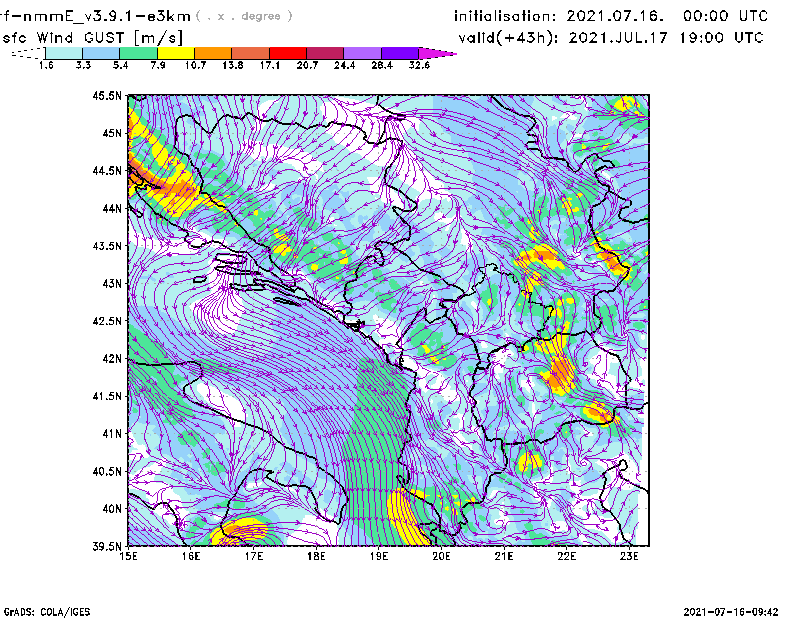
Task: Click the 'initialisation: 2021.07.16. 00:00 UTC' text
Action: click(611, 16)
